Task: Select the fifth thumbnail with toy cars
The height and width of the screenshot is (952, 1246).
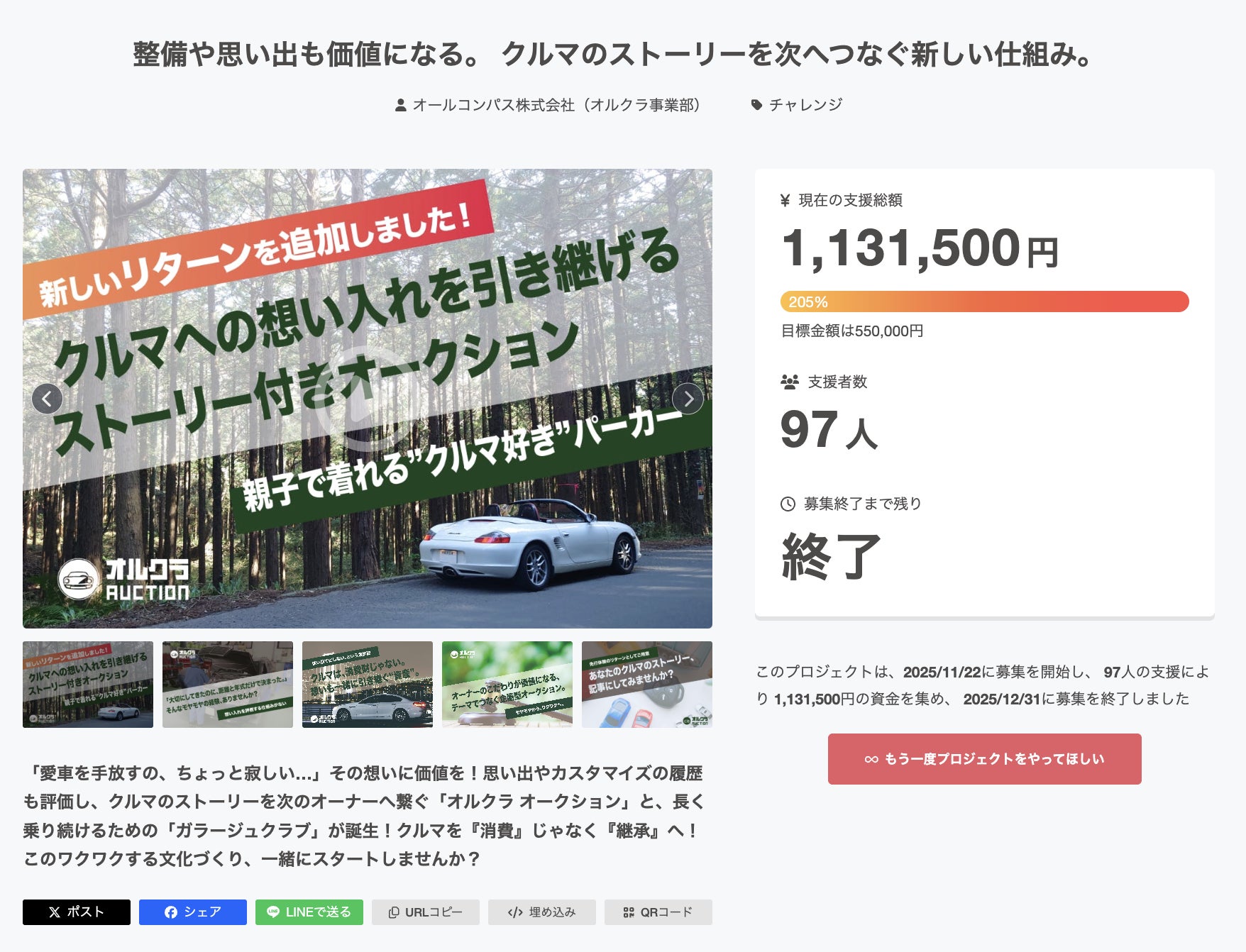Action: click(646, 685)
